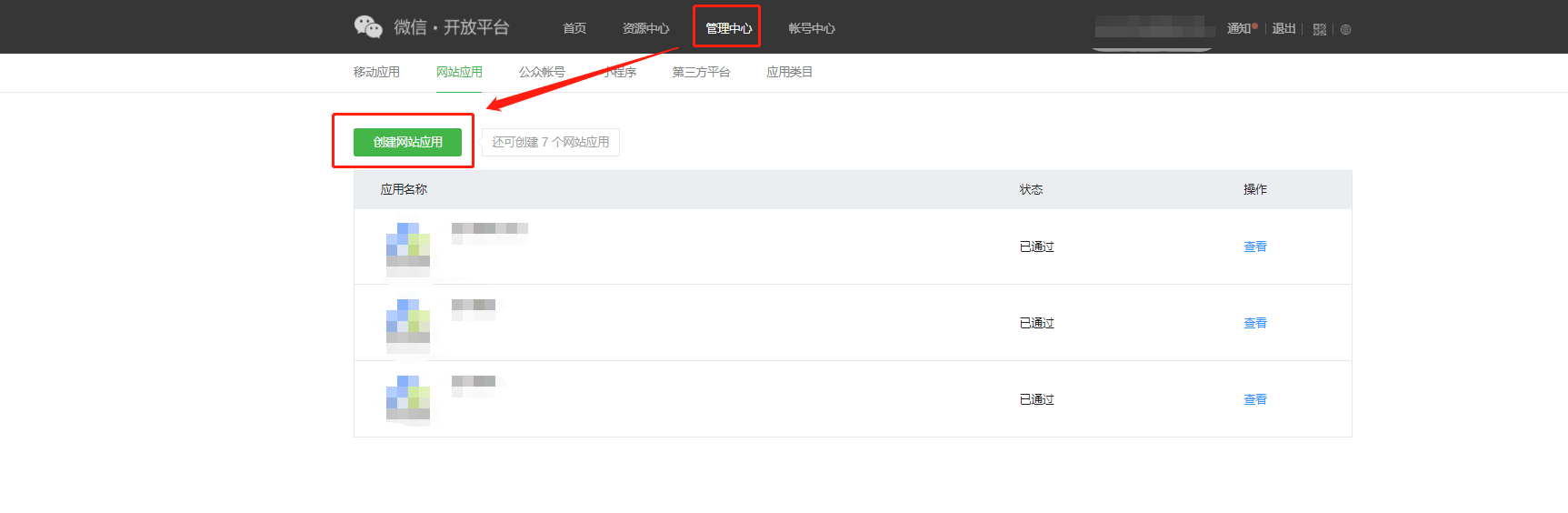Image resolution: width=1568 pixels, height=513 pixels.
Task: Switch to the 网站应用 tab
Action: [x=459, y=72]
